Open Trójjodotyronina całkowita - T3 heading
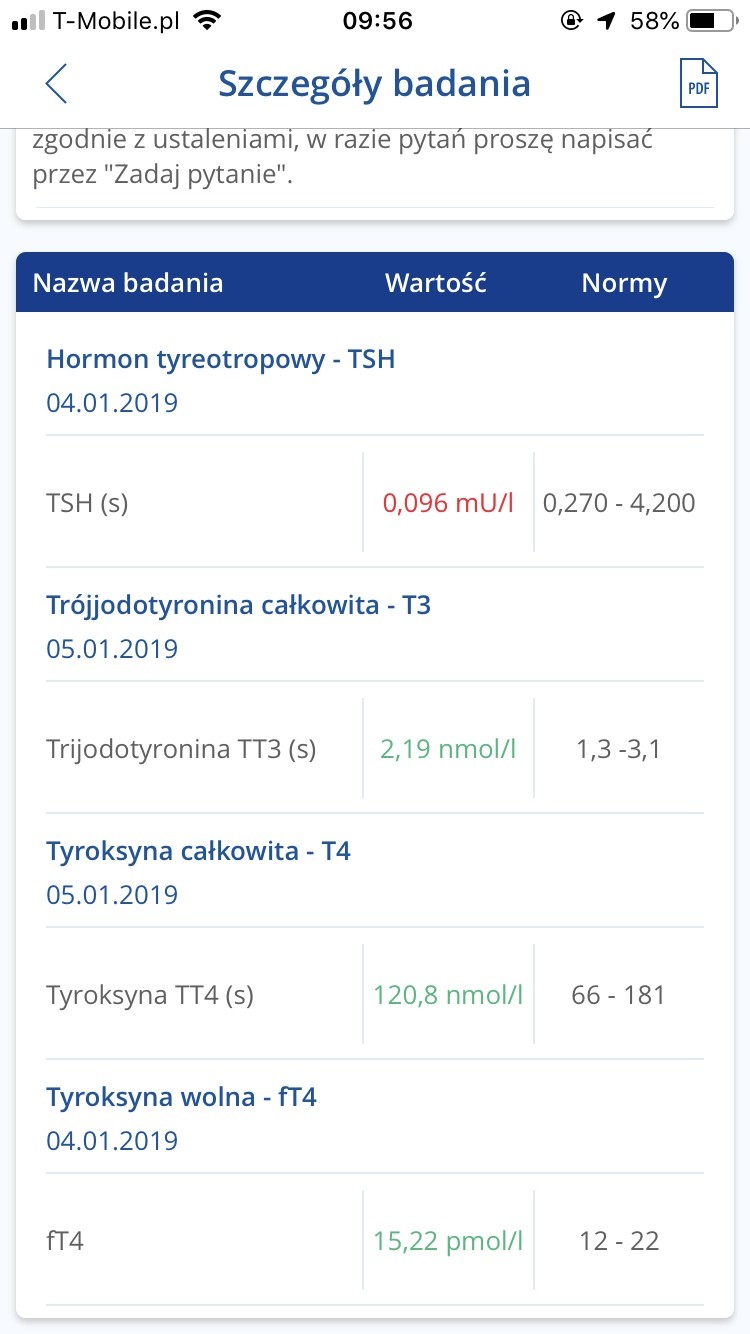750x1334 pixels. 238,605
